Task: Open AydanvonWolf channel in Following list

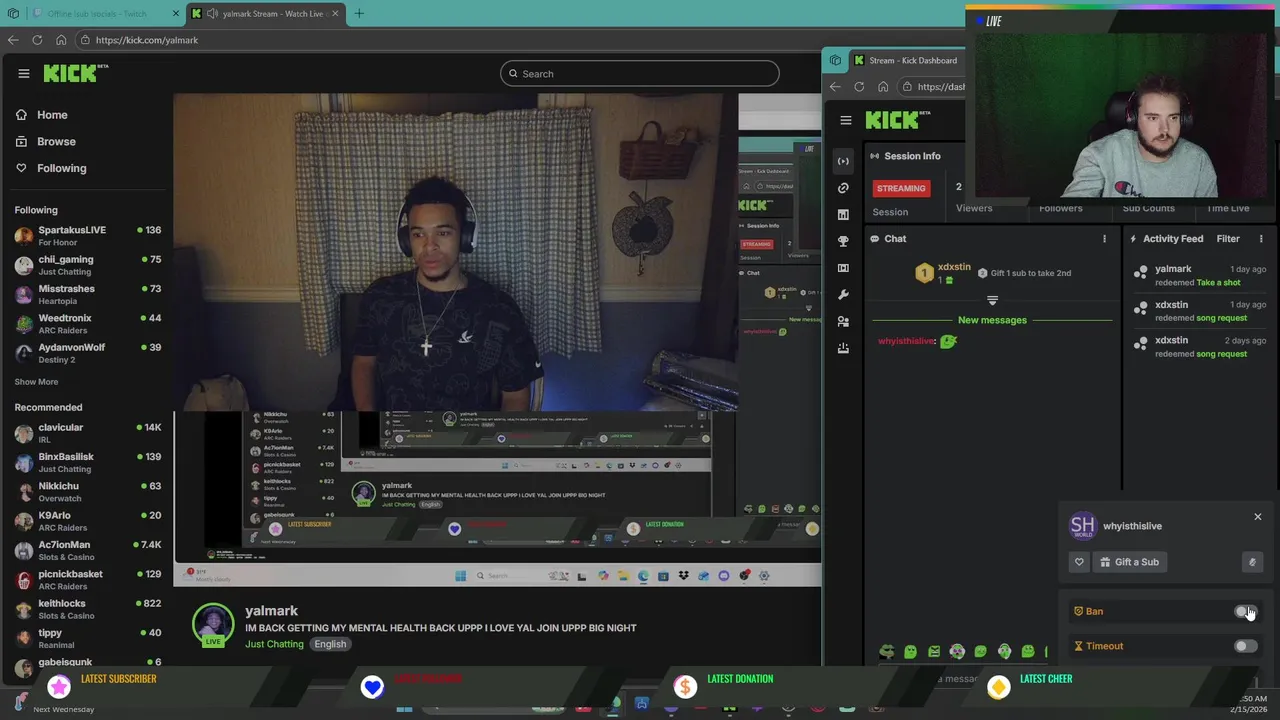Action: point(88,353)
